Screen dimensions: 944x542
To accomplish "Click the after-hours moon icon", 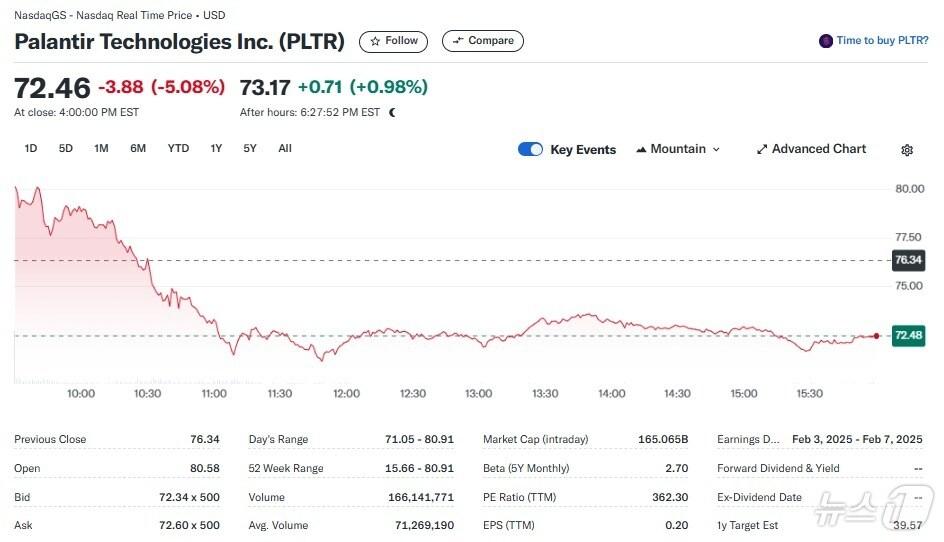I will pos(392,113).
